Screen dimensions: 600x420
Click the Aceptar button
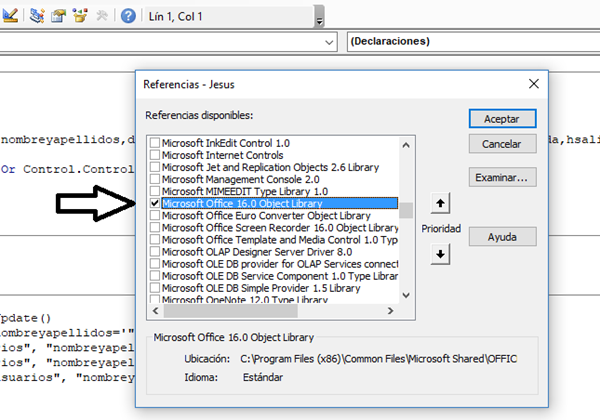502,119
